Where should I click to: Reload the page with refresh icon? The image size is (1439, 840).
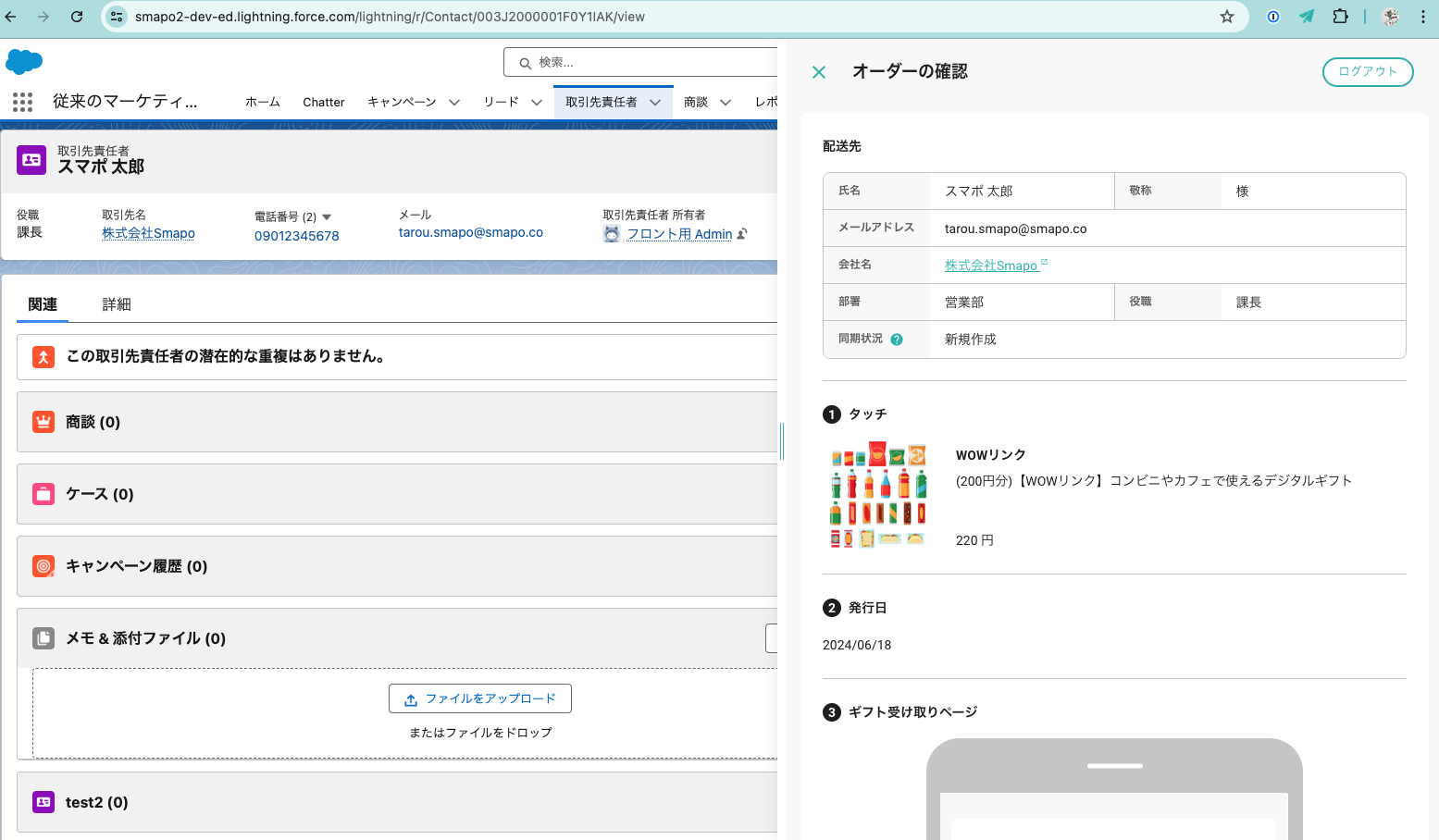point(77,17)
